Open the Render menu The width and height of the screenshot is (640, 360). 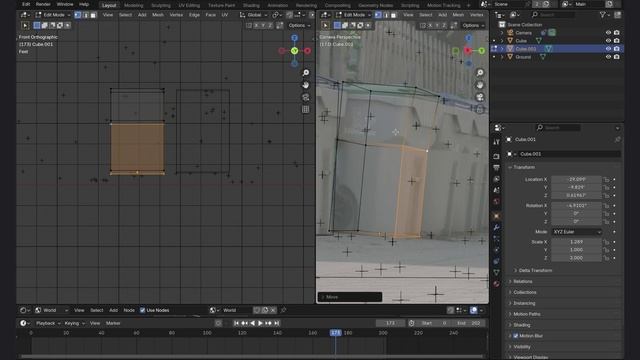(43, 4)
